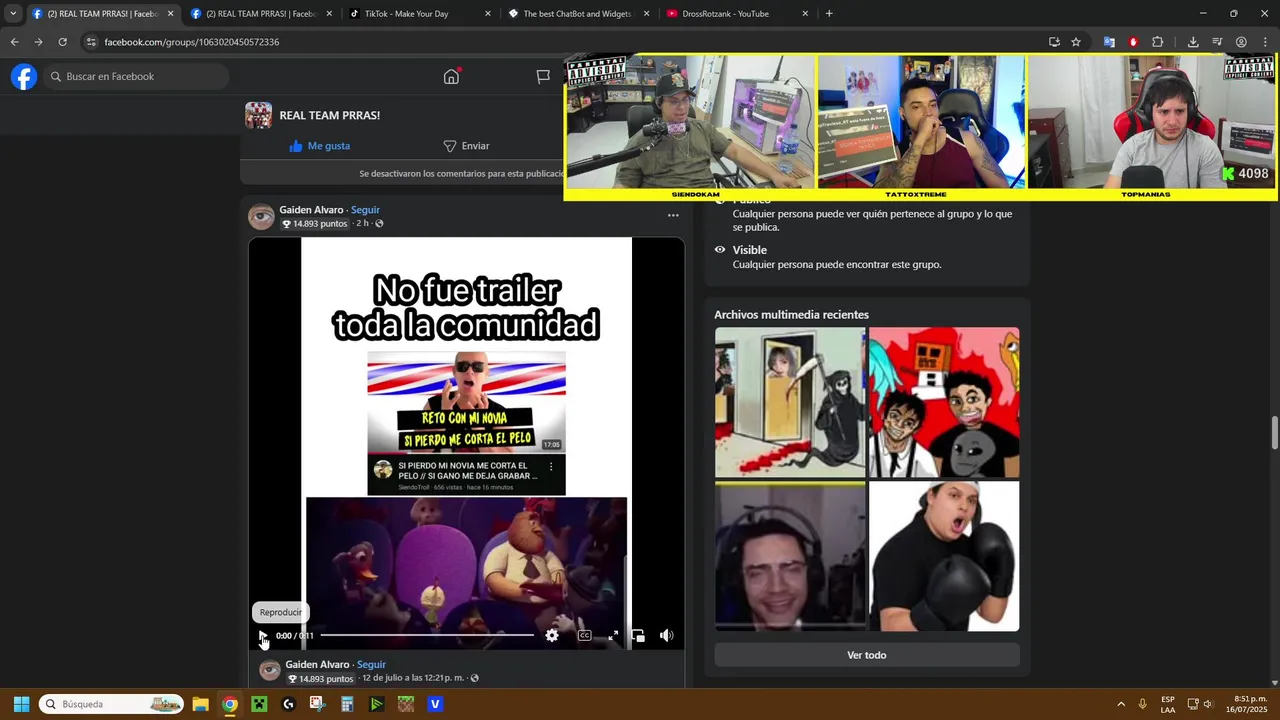Click the address bar URL facebook.com/groups
The image size is (1280, 720).
(192, 42)
